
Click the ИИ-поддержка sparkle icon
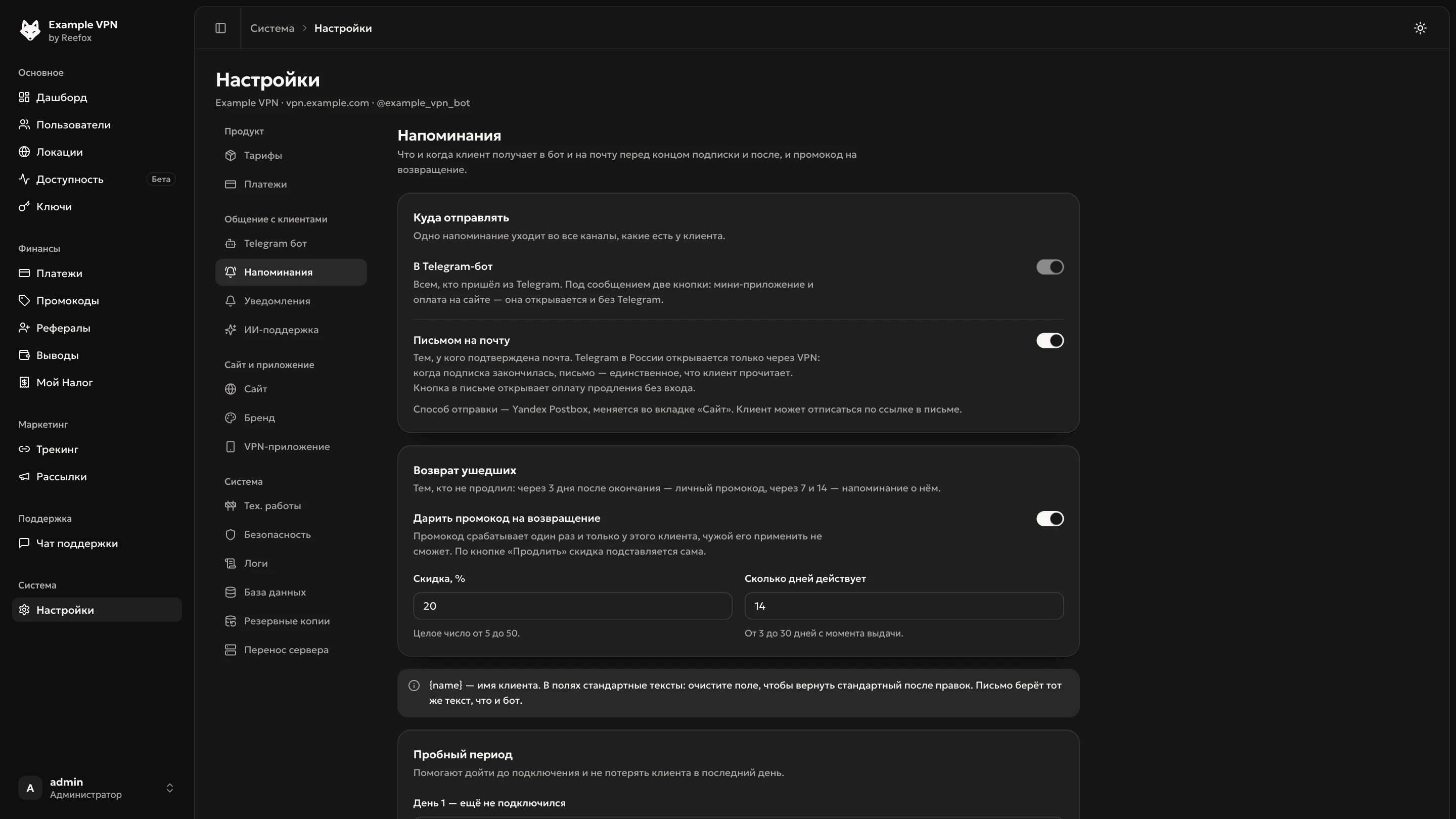pyautogui.click(x=230, y=330)
